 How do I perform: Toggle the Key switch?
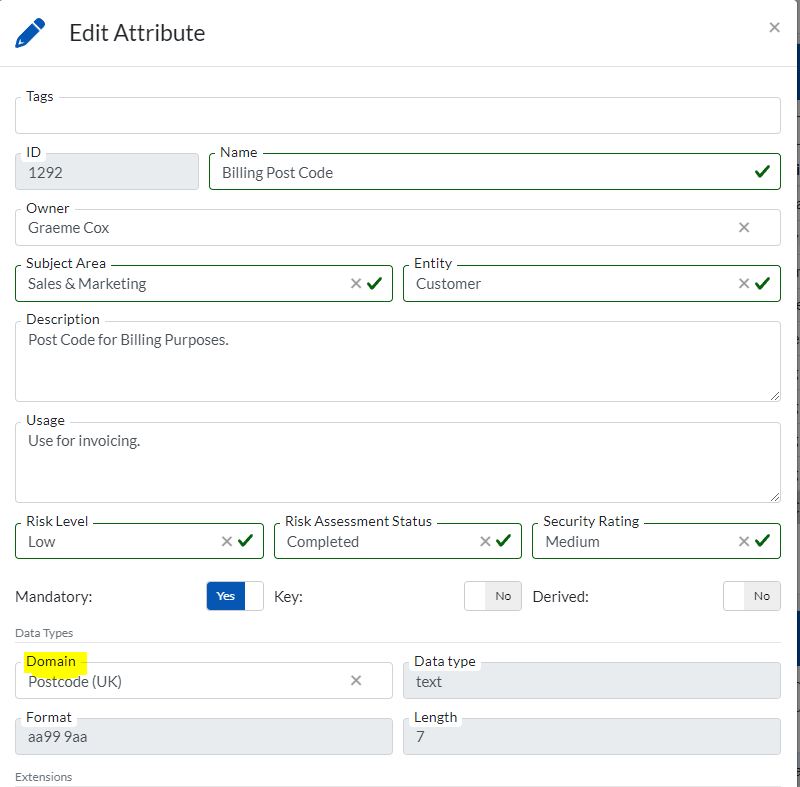[x=492, y=596]
